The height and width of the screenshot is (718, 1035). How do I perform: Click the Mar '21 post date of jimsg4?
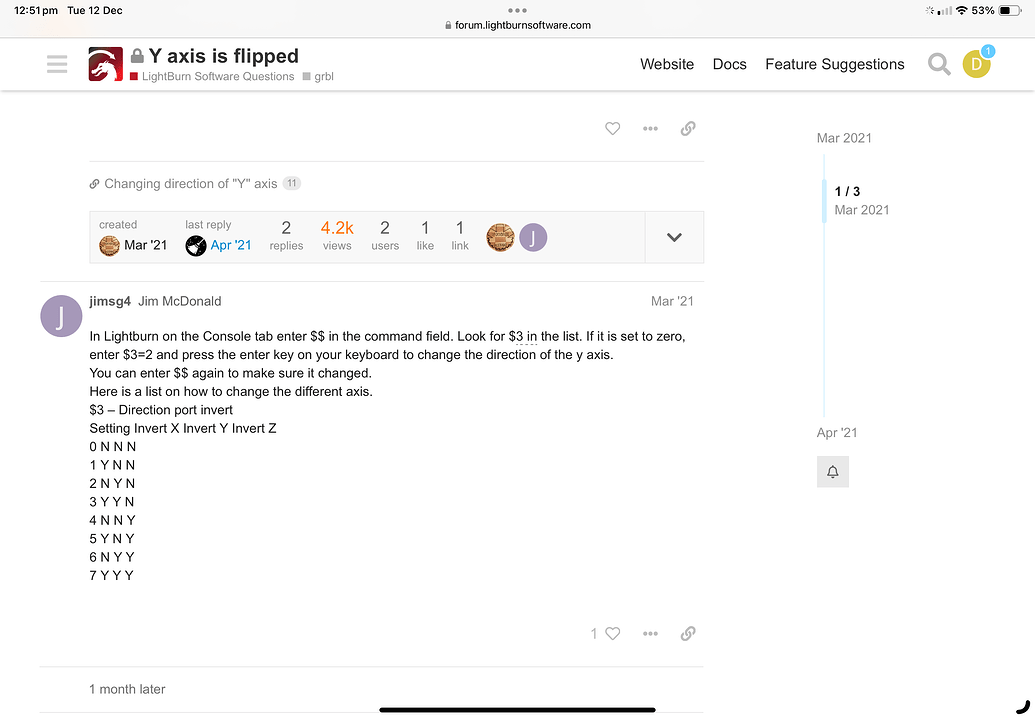(x=672, y=302)
